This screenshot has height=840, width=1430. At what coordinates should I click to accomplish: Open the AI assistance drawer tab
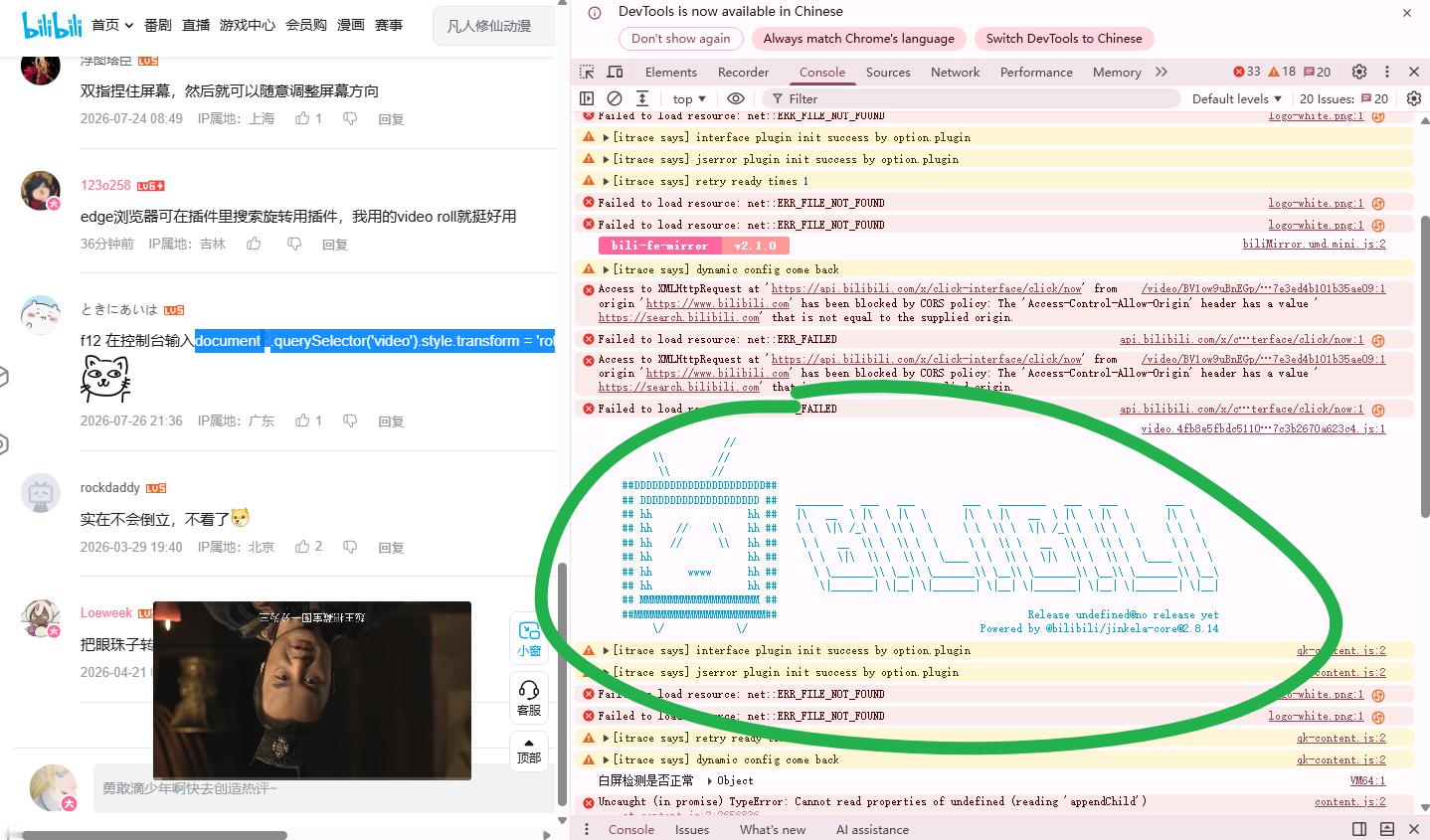click(x=872, y=829)
